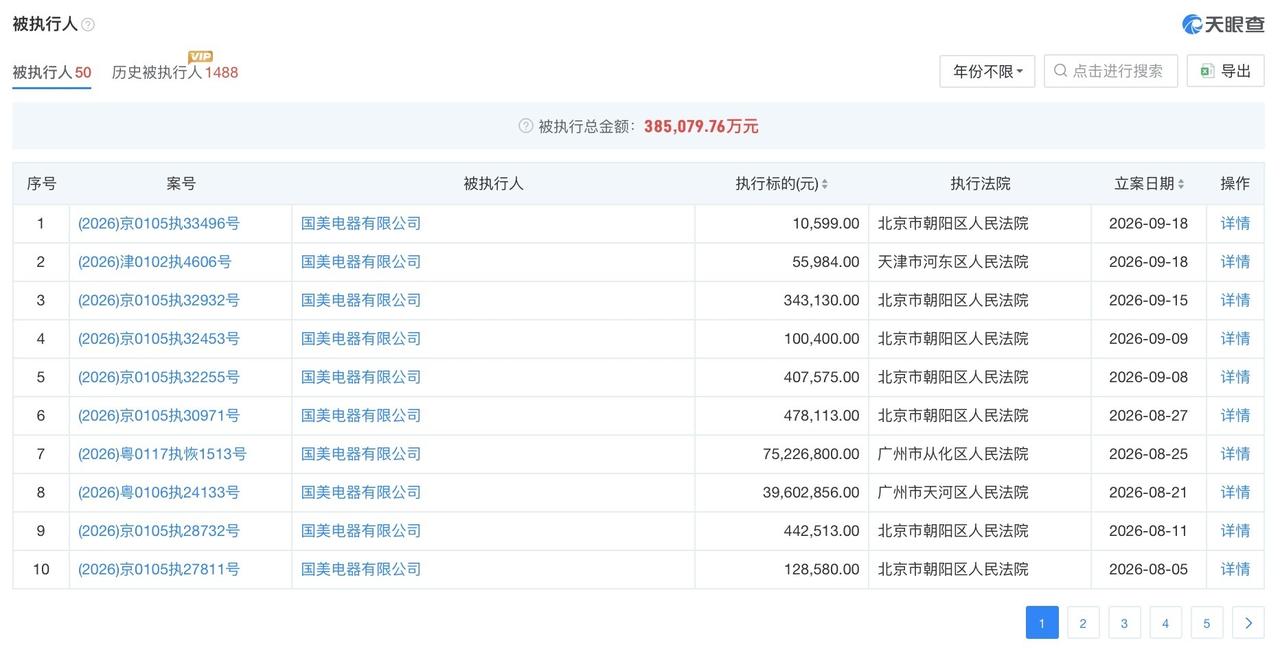The width and height of the screenshot is (1280, 667).
Task: Go to next page arrow
Action: coord(1248,623)
